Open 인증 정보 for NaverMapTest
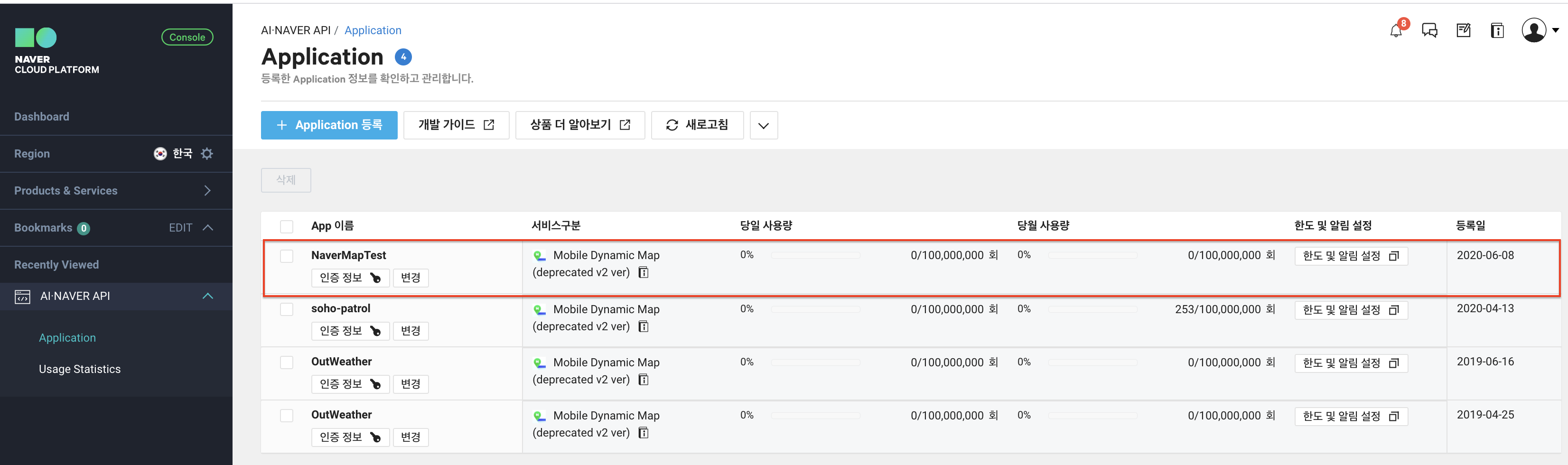 coord(350,278)
